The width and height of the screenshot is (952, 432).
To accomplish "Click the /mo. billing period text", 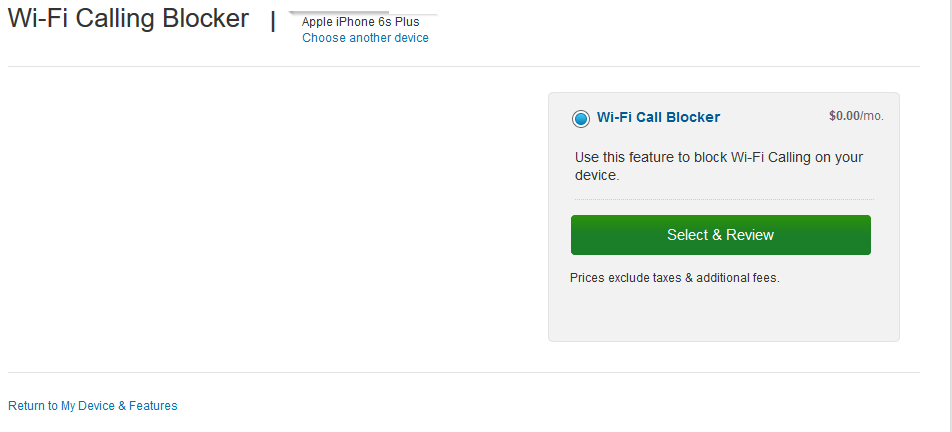I will pos(872,116).
